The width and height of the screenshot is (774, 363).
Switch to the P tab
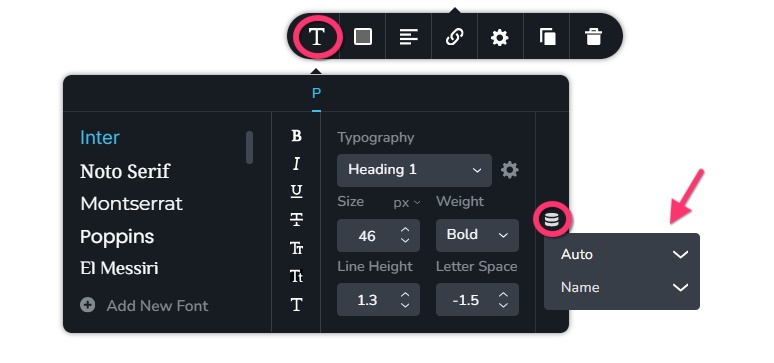pyautogui.click(x=316, y=93)
